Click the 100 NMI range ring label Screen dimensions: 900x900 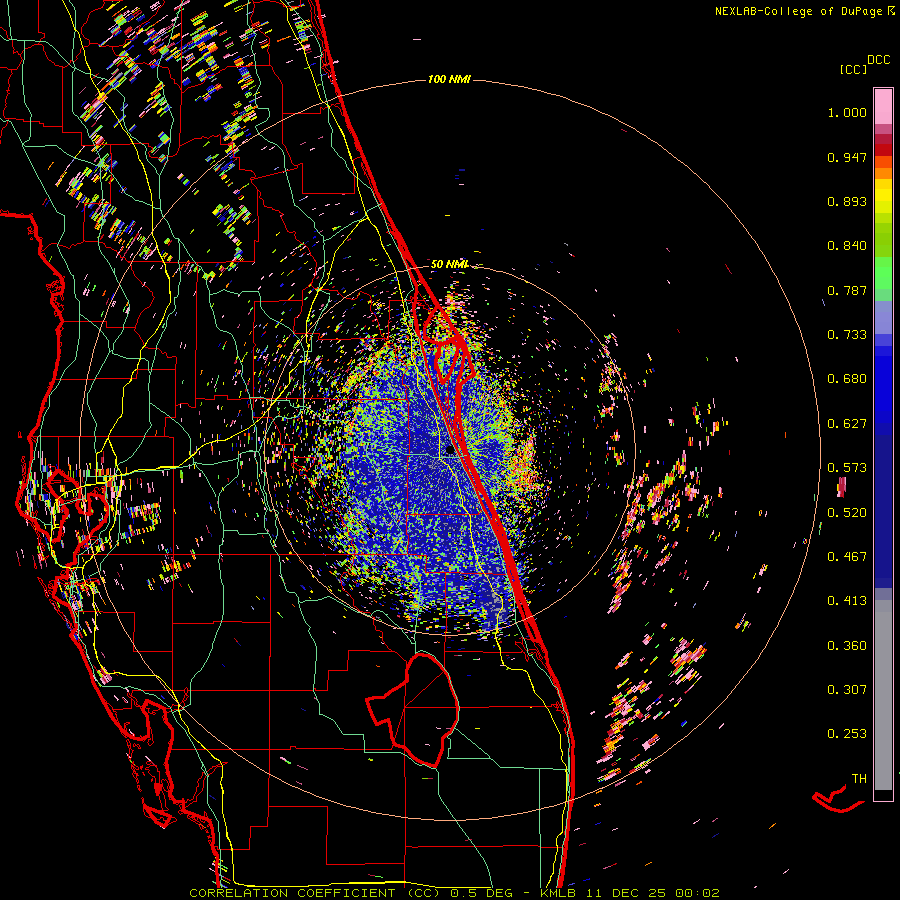tap(449, 79)
